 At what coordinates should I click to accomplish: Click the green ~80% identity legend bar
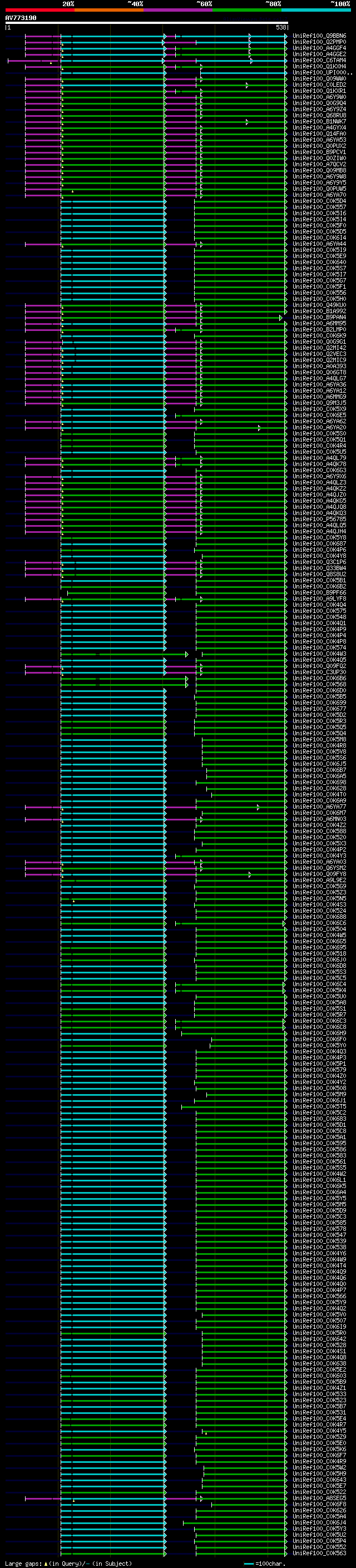(247, 10)
